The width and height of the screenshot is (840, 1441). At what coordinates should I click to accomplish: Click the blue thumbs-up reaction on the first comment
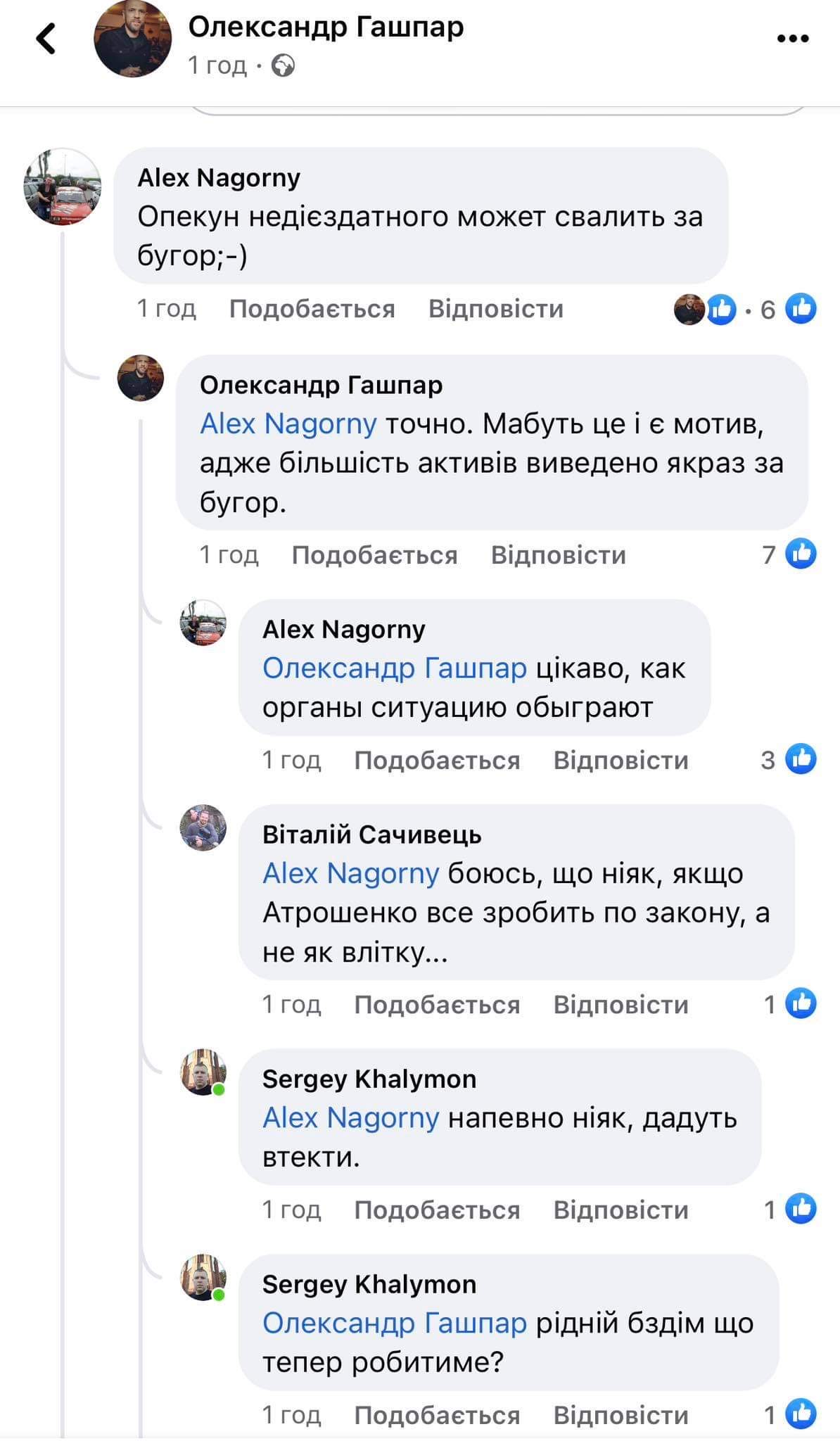pos(801,307)
